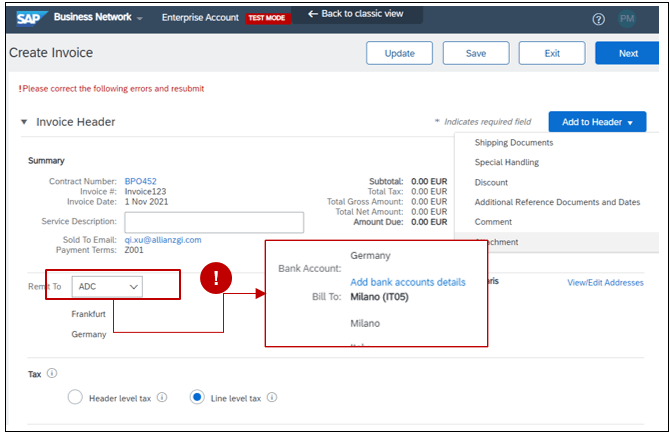The image size is (670, 434).
Task: Click the Z001 payment terms value
Action: (x=134, y=250)
